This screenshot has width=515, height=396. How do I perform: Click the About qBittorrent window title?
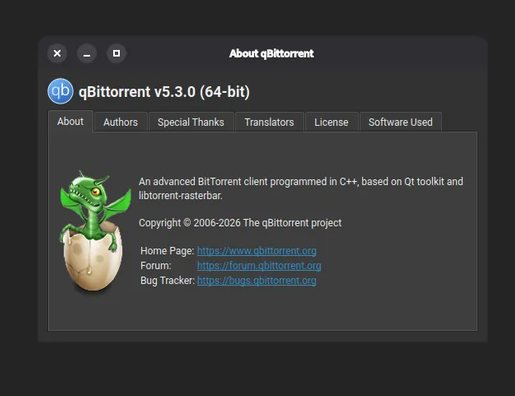click(271, 53)
